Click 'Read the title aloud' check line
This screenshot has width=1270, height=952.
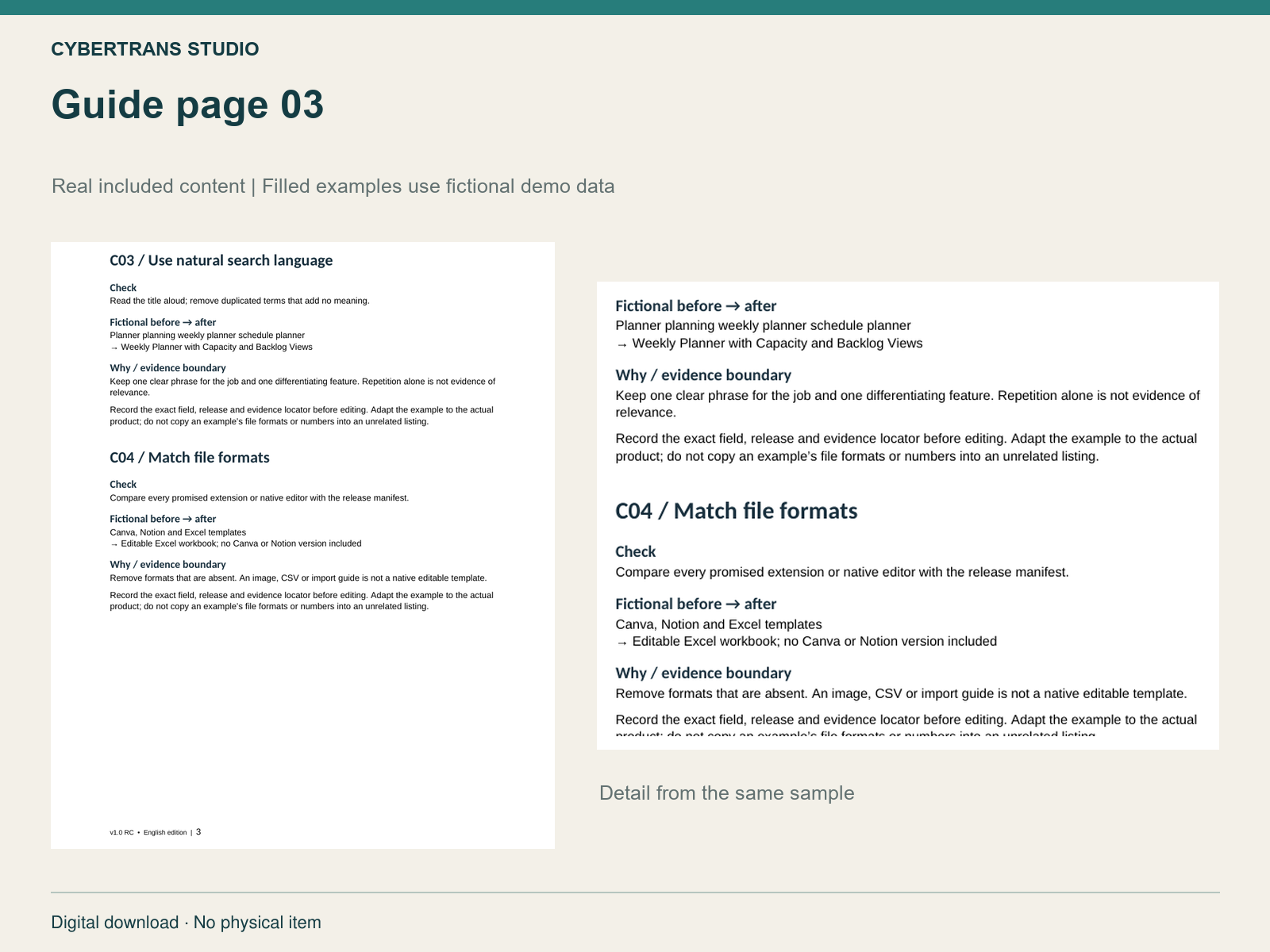(x=240, y=301)
